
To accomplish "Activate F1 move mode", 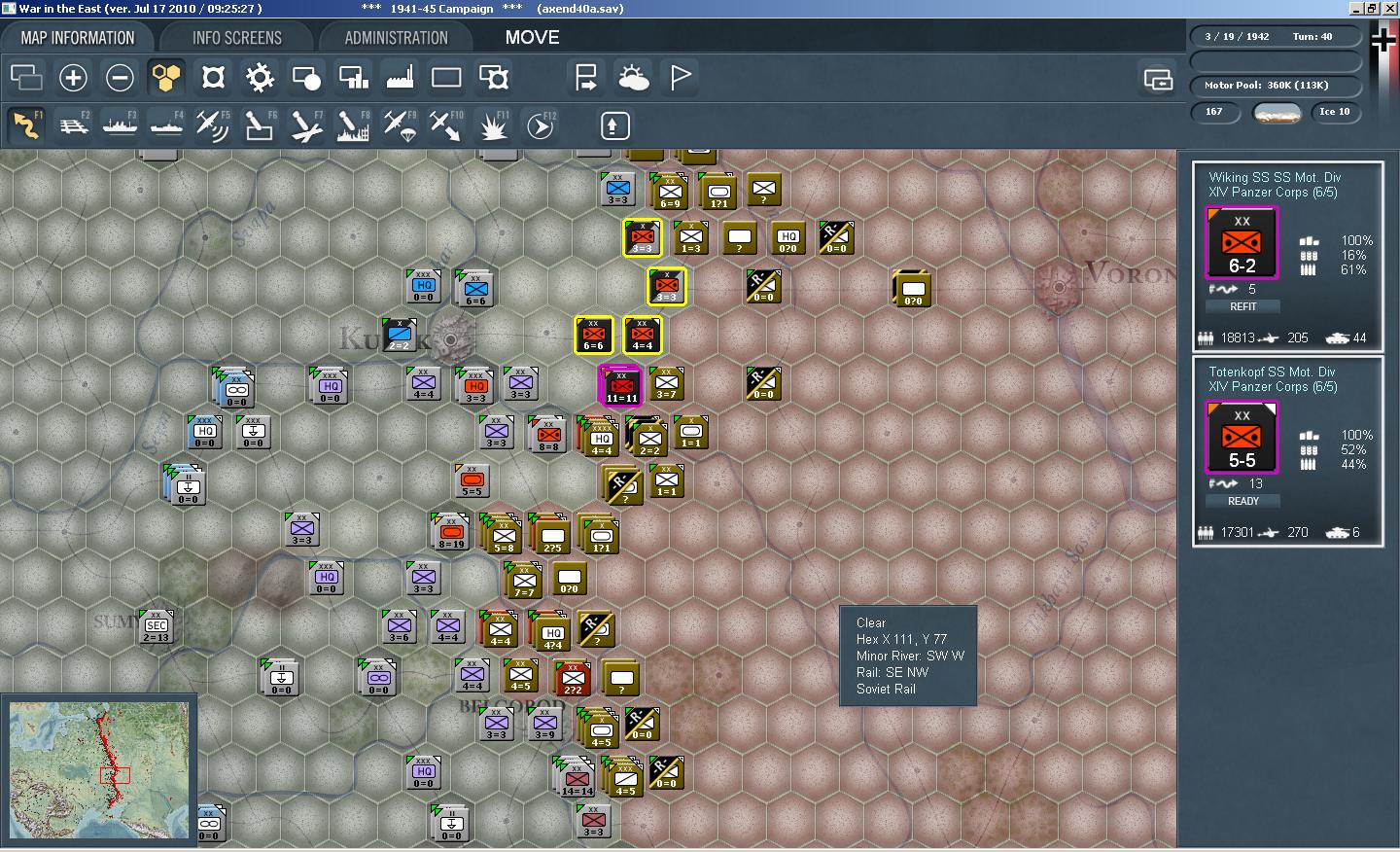I will pos(26,125).
